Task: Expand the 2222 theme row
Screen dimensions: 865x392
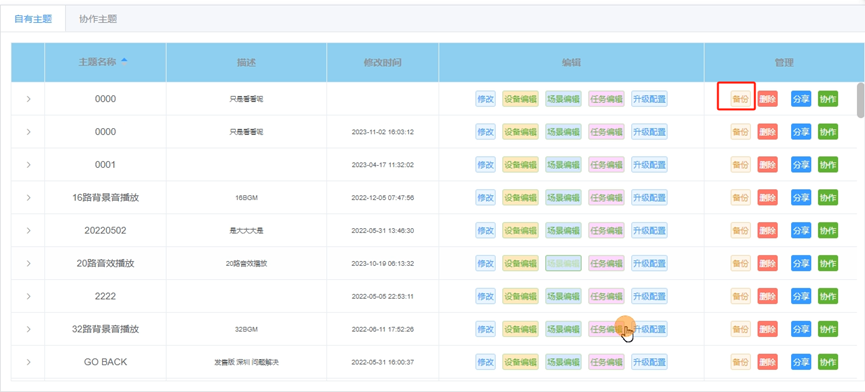Action: [x=28, y=296]
